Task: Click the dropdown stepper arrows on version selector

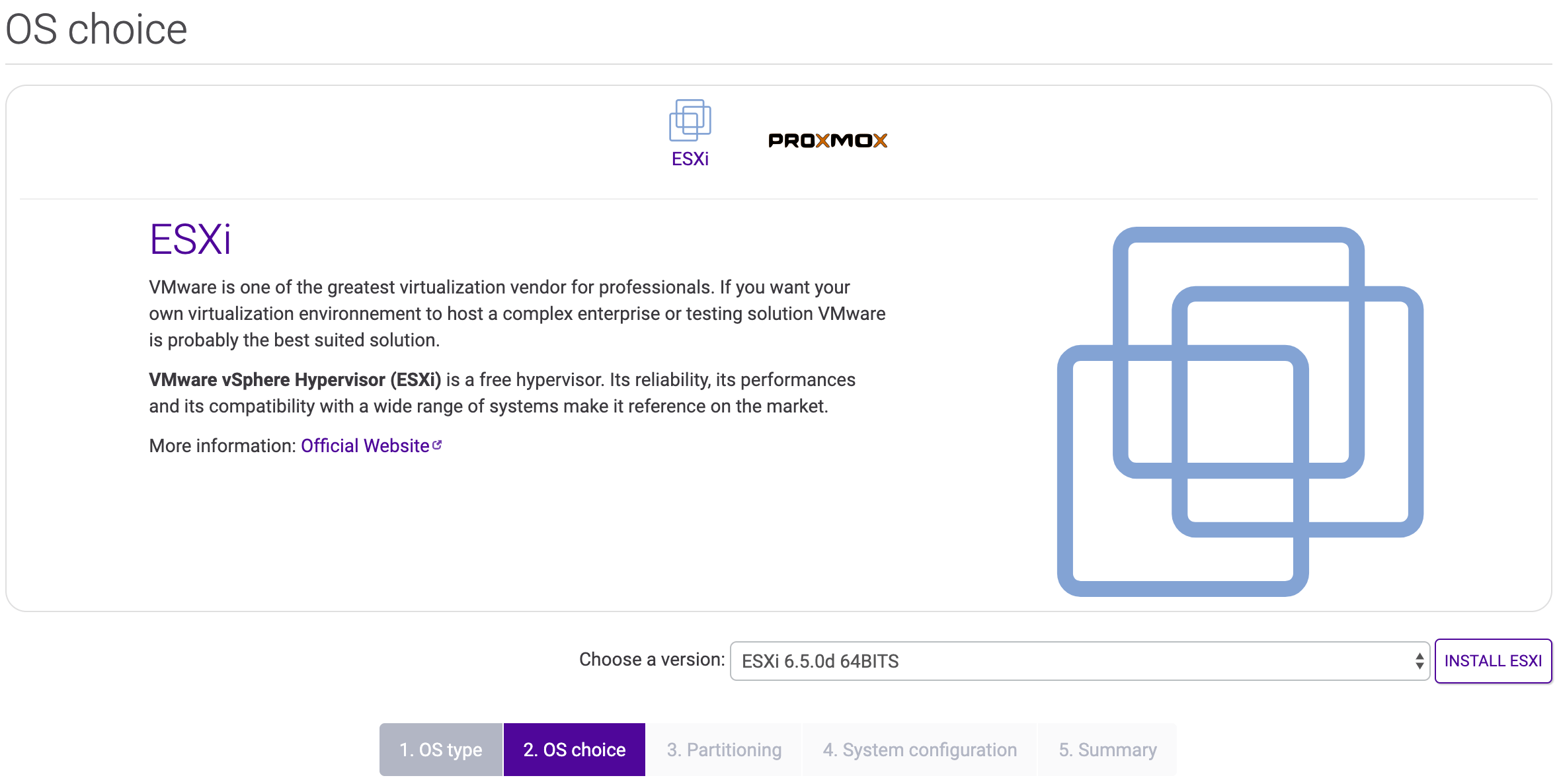Action: coord(1419,660)
